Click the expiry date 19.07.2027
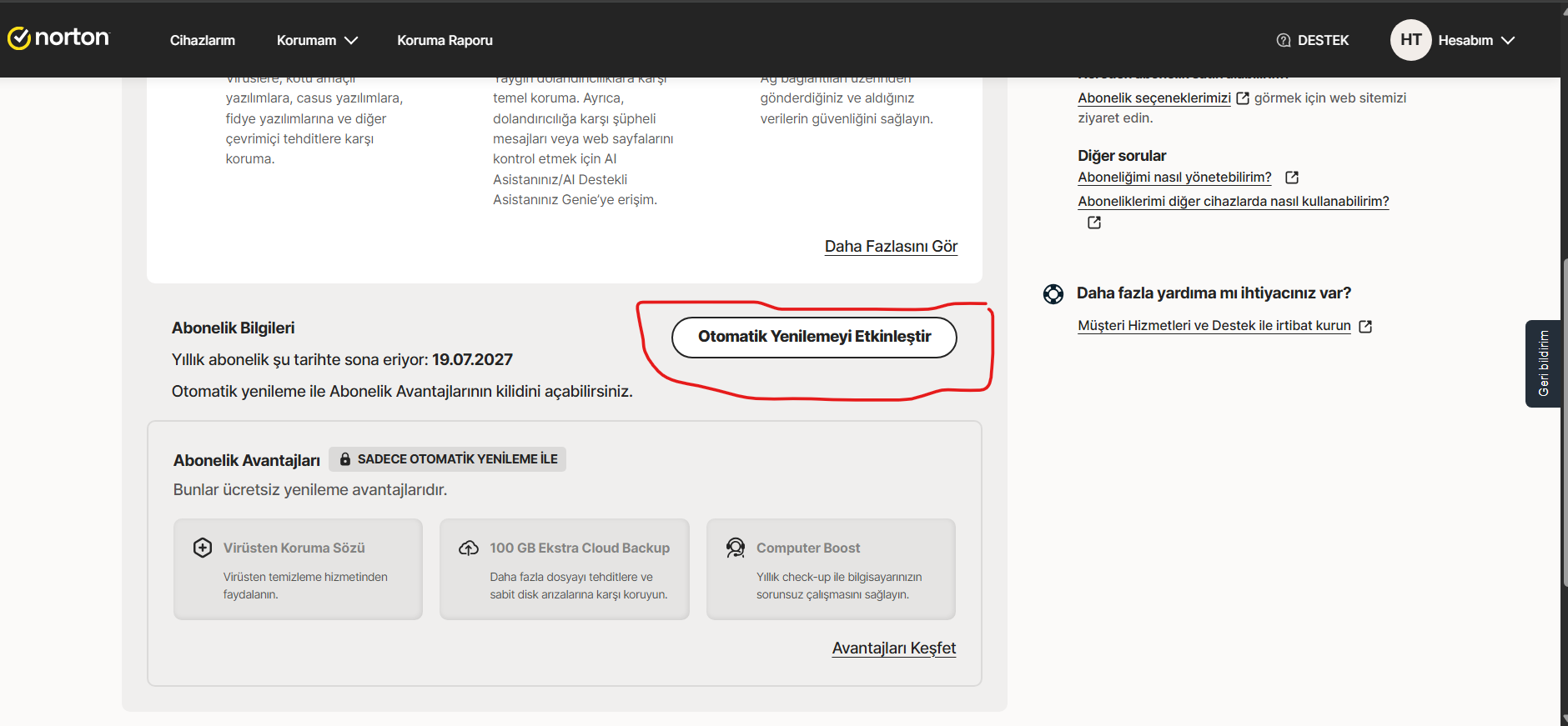The height and width of the screenshot is (726, 1568). [472, 359]
